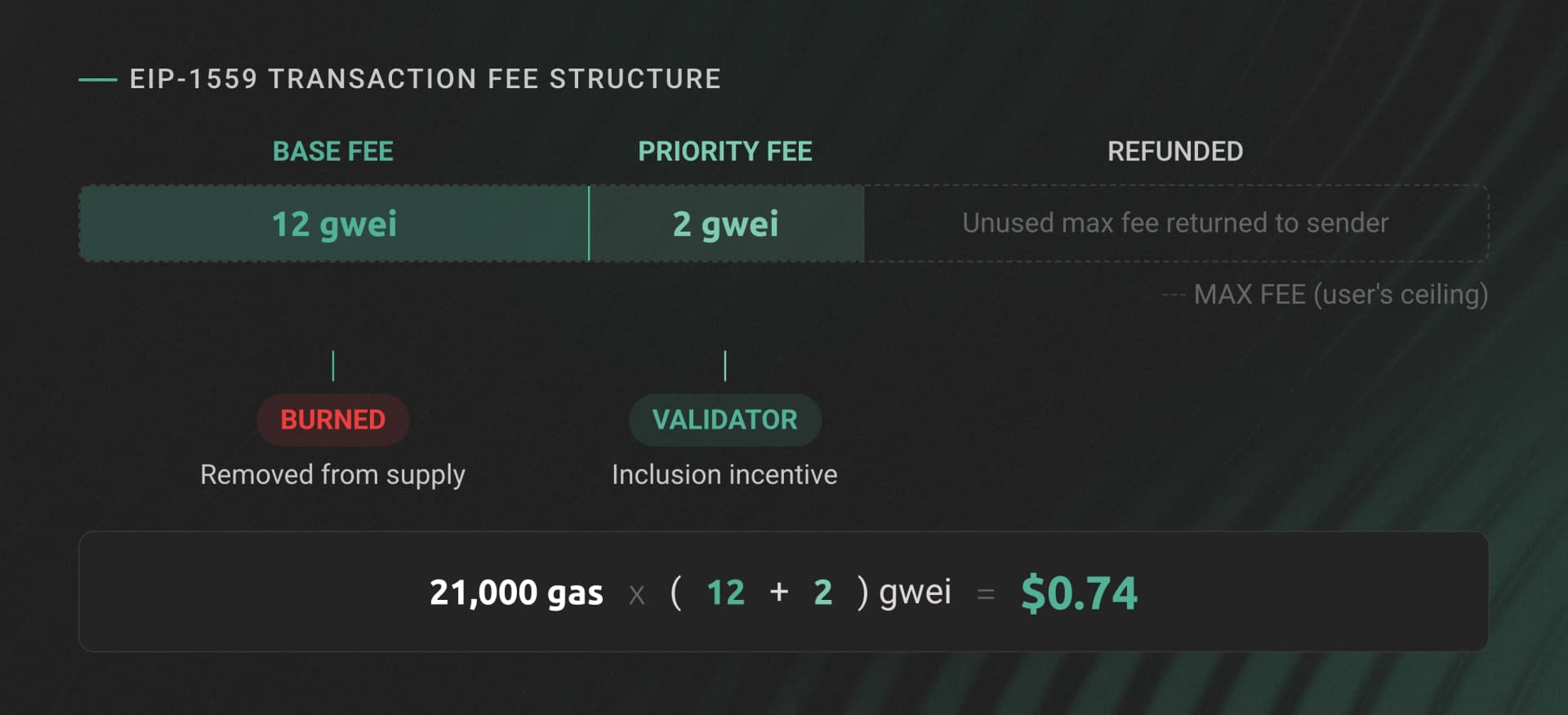Click the BURNED red badge
The width and height of the screenshot is (1568, 715).
[332, 420]
